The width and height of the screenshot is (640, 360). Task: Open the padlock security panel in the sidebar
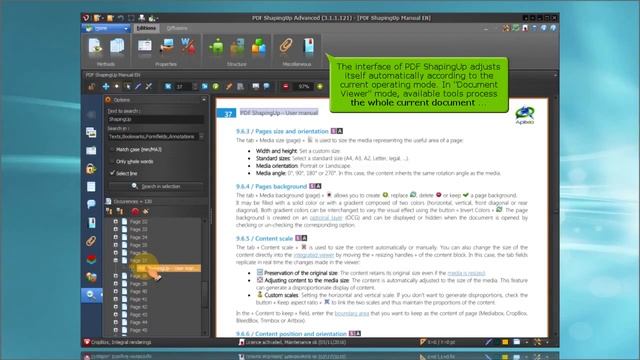(91, 169)
